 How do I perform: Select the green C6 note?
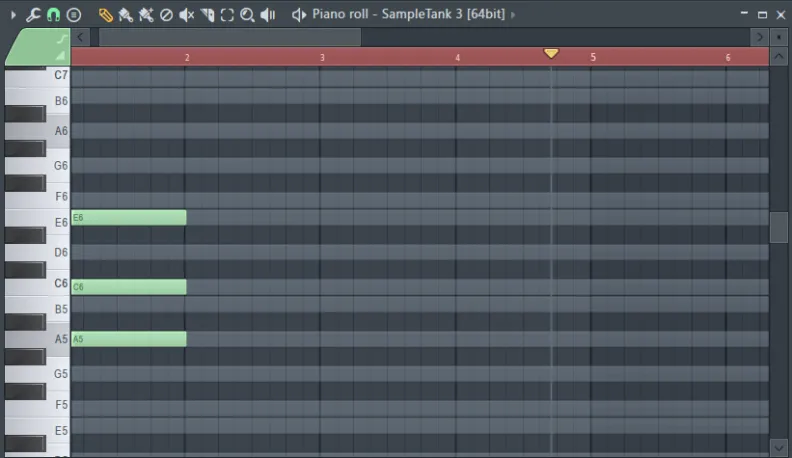(129, 287)
